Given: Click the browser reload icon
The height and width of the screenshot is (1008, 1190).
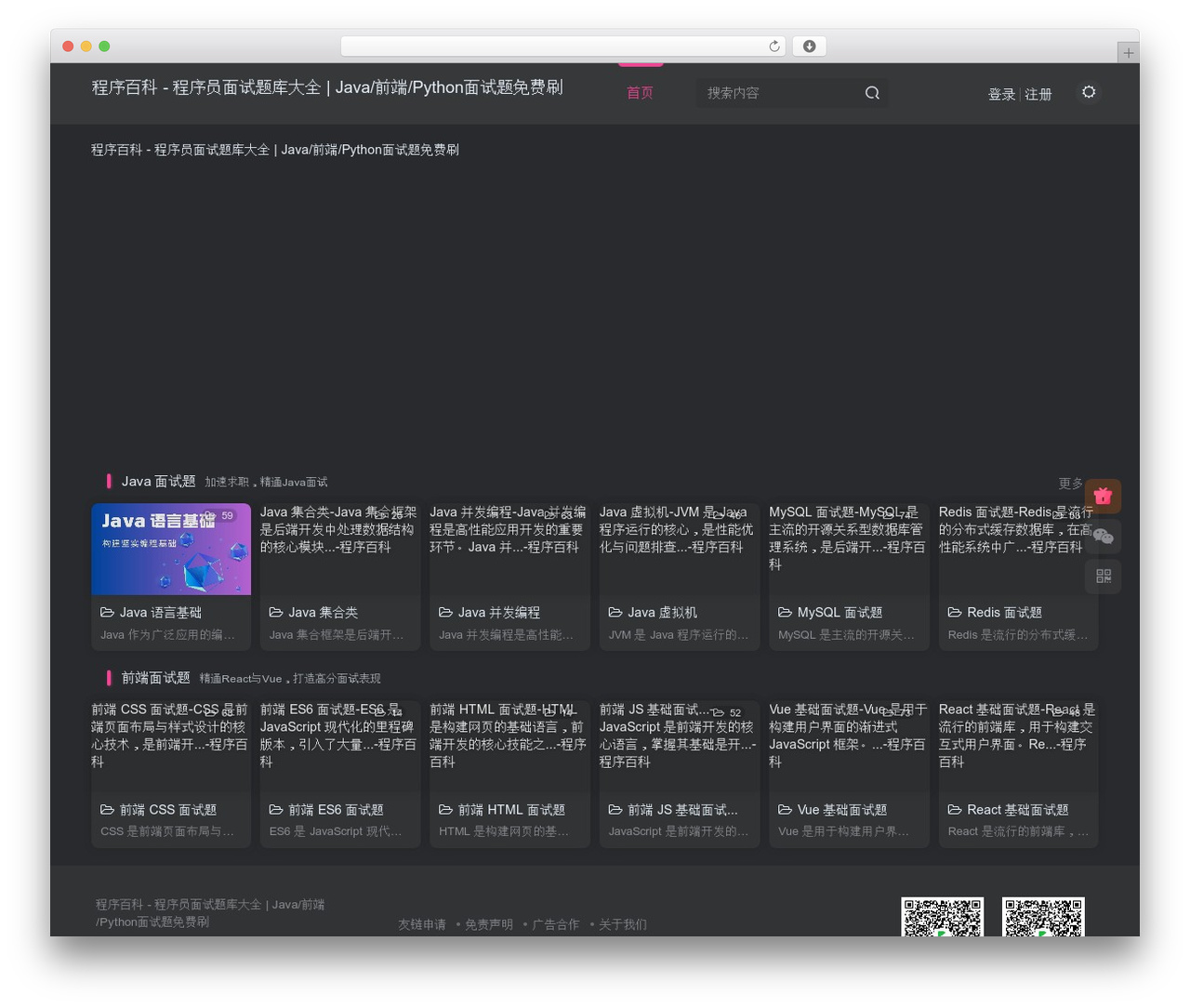Looking at the screenshot, I should (774, 46).
